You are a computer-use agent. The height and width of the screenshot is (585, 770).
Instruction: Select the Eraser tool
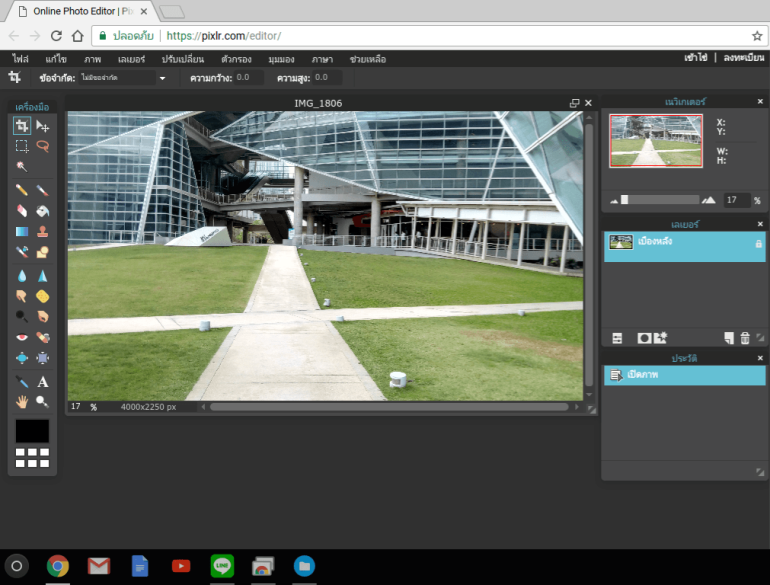coord(22,211)
